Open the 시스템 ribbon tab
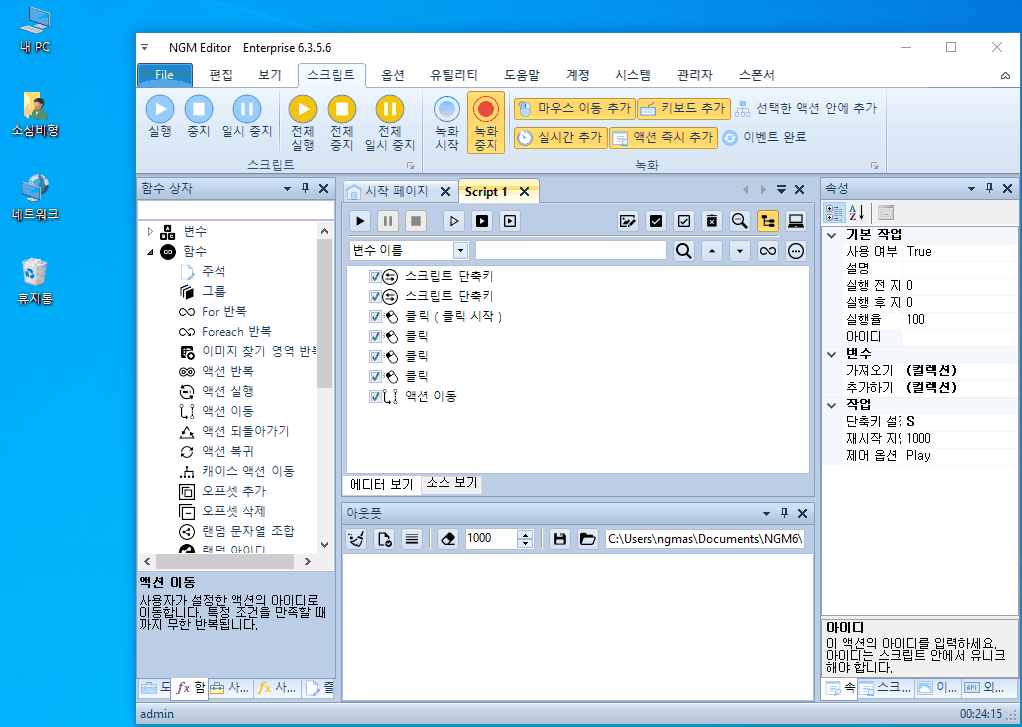Screen dimensions: 1022x727 pos(633,75)
